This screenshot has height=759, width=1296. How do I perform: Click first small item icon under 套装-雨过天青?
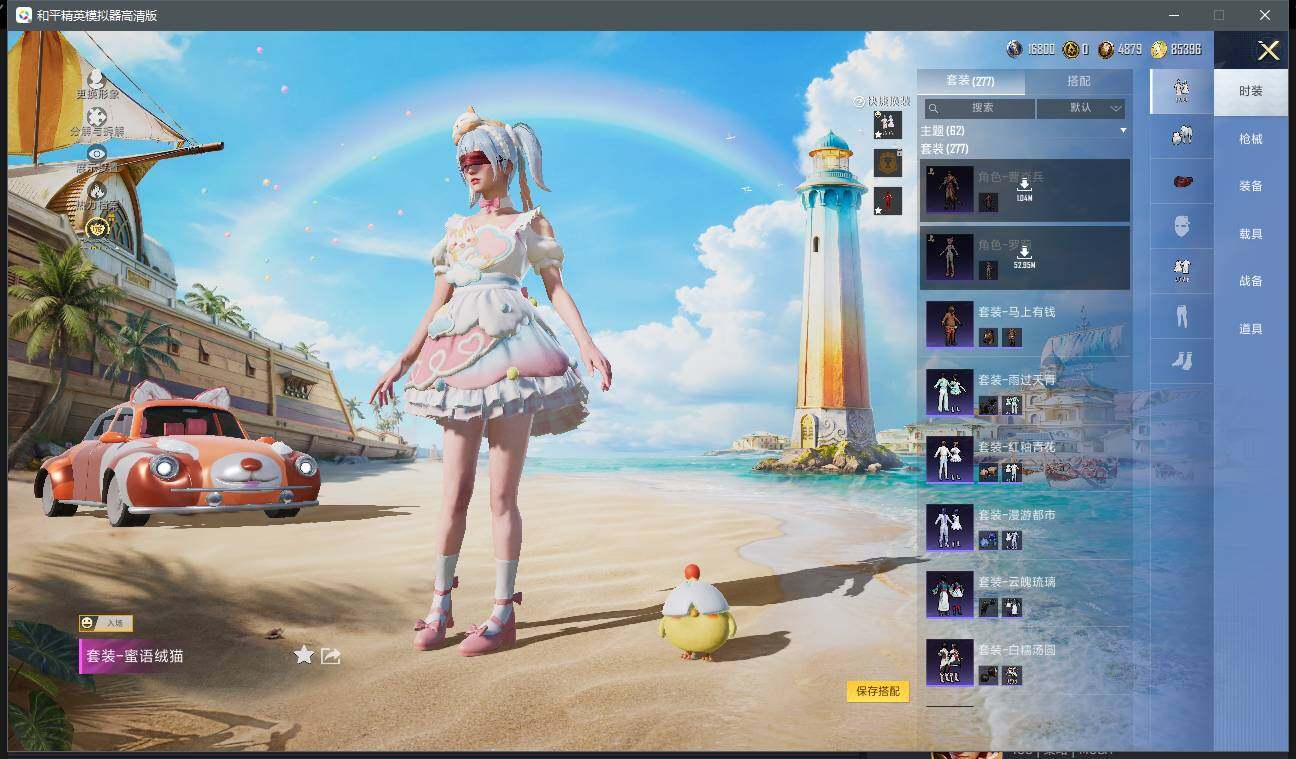coord(988,405)
